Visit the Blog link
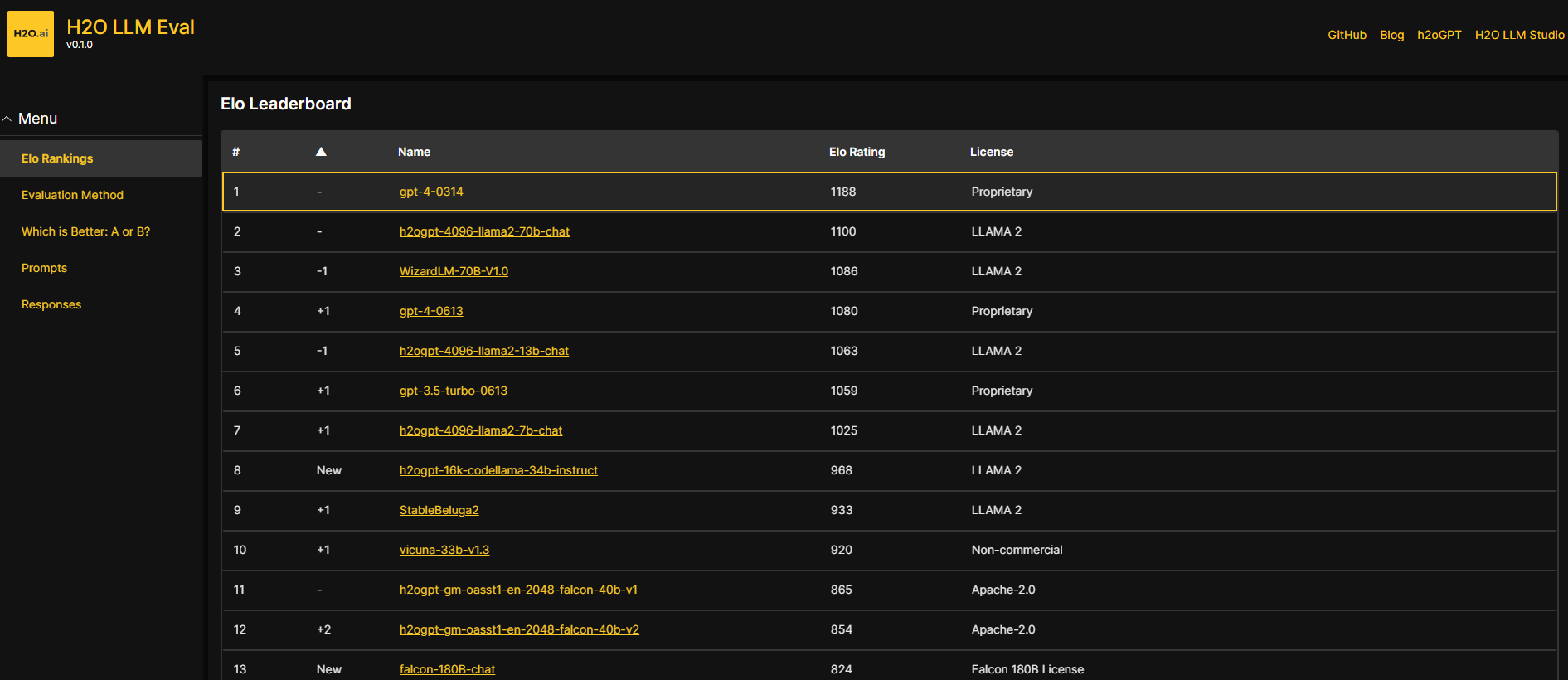 click(1391, 35)
